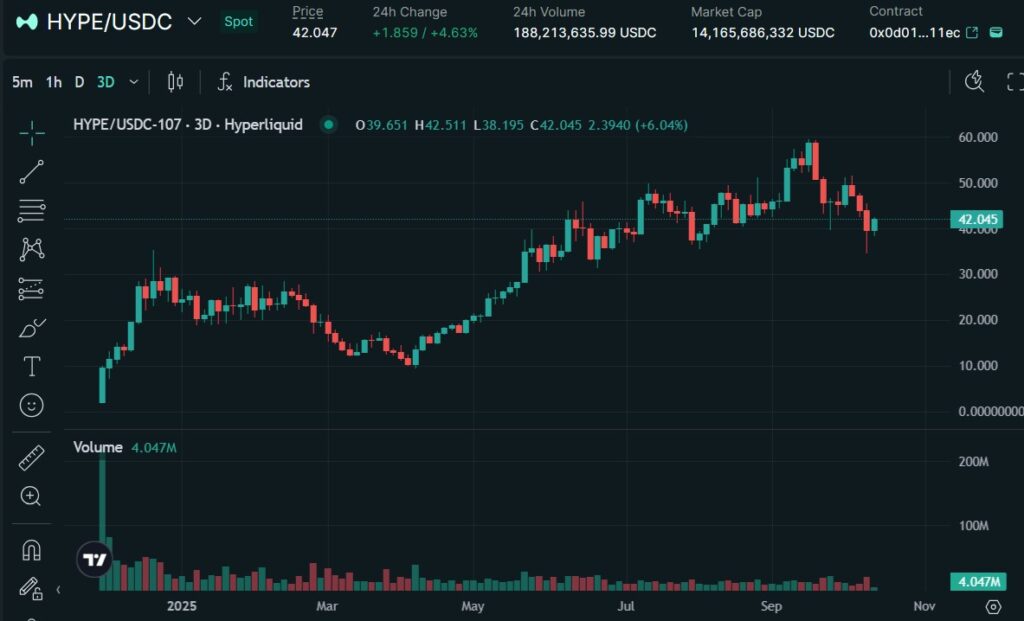The width and height of the screenshot is (1024, 621).
Task: Toggle fullscreen mode for the chart
Action: pyautogui.click(x=1014, y=82)
